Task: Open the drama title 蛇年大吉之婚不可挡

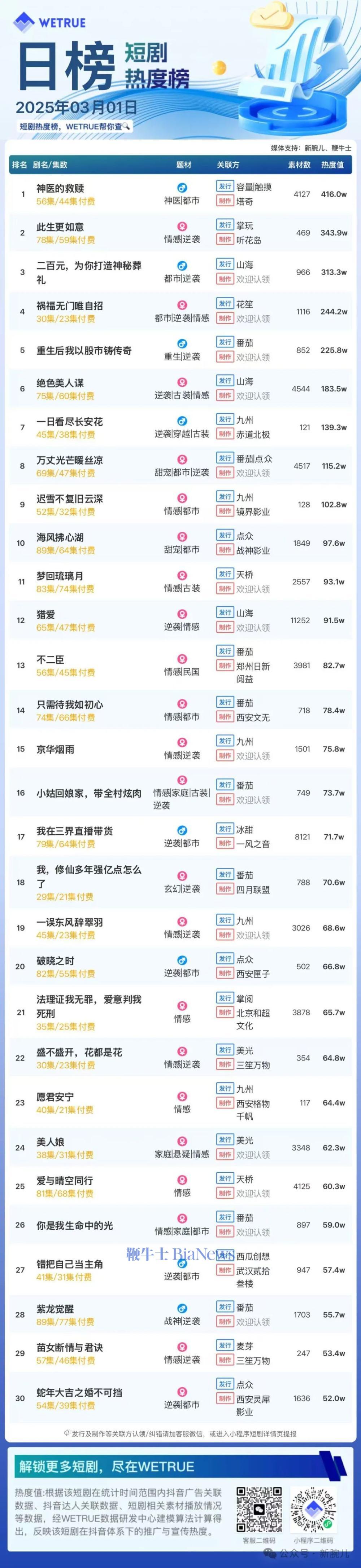Action: coord(79,1392)
